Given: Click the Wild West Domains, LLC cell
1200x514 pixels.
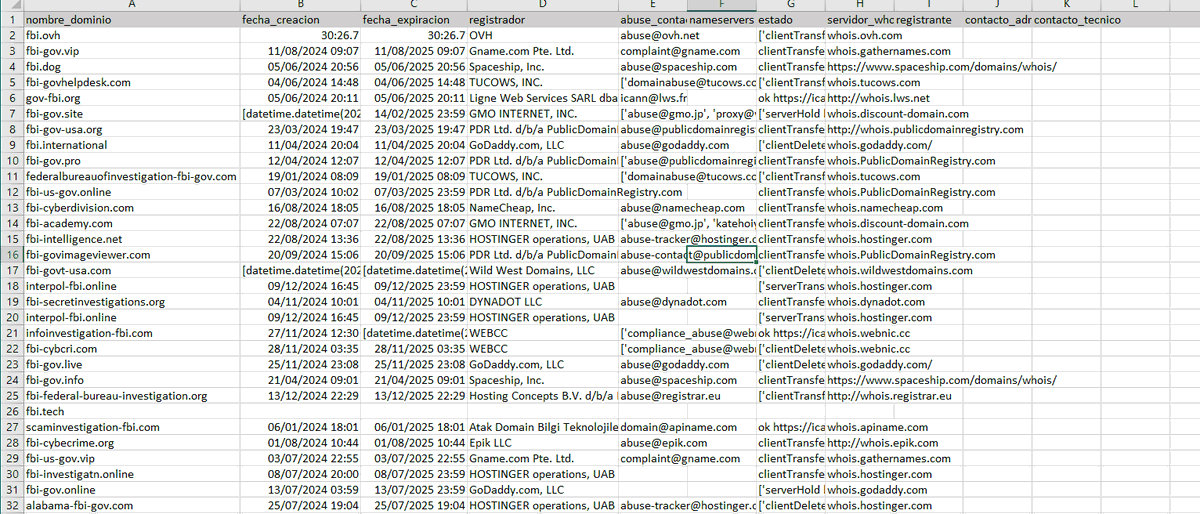Looking at the screenshot, I should [x=542, y=270].
